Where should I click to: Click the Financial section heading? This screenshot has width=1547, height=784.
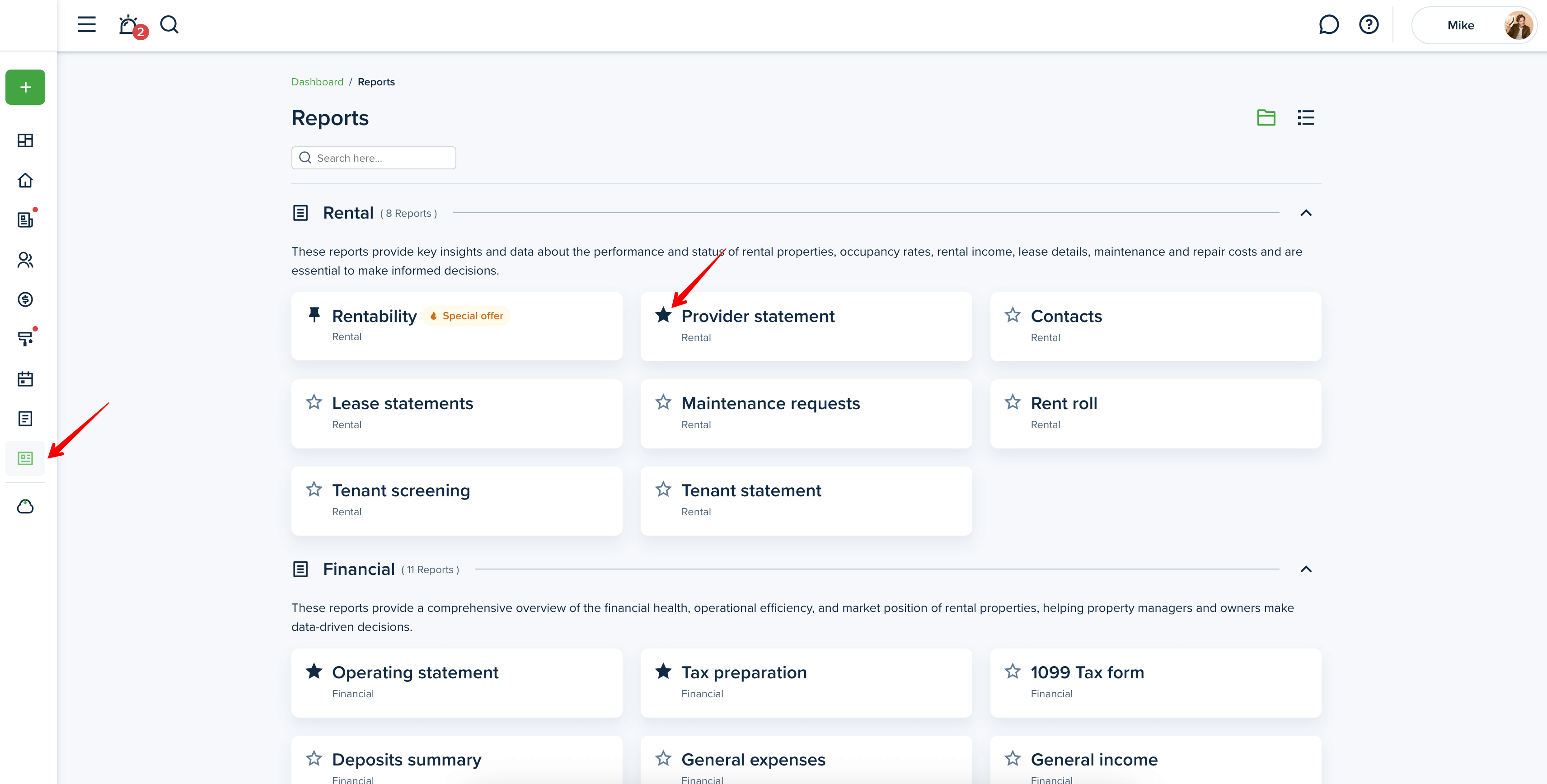coord(359,569)
